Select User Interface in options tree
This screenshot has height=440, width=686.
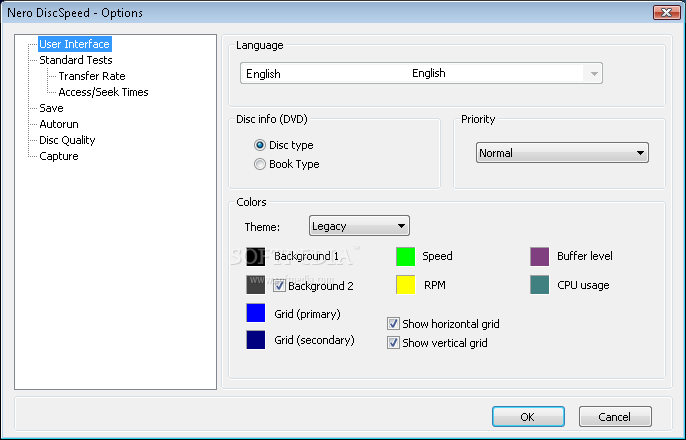(74, 44)
